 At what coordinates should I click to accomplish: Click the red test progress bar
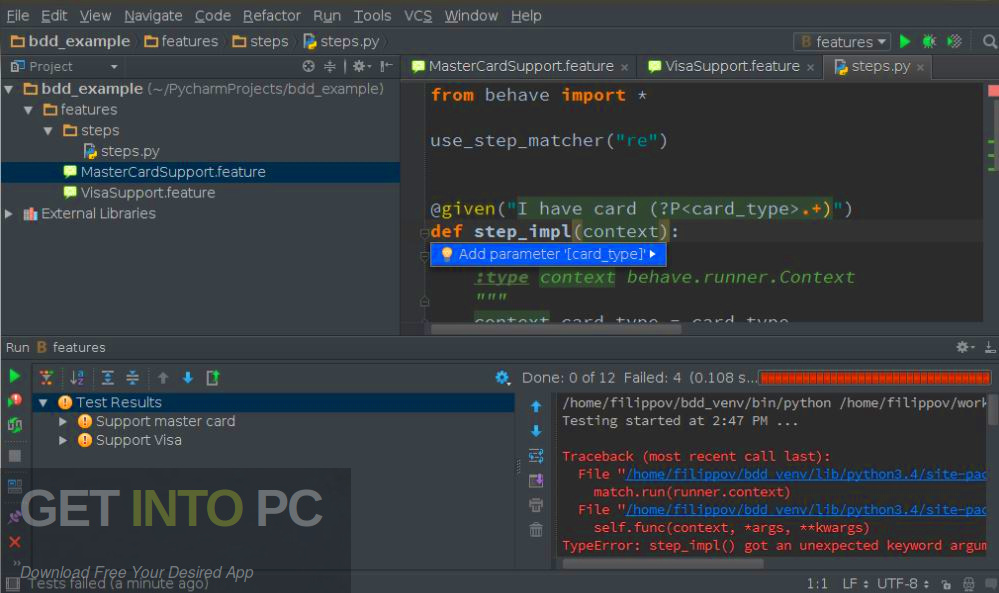pyautogui.click(x=875, y=378)
